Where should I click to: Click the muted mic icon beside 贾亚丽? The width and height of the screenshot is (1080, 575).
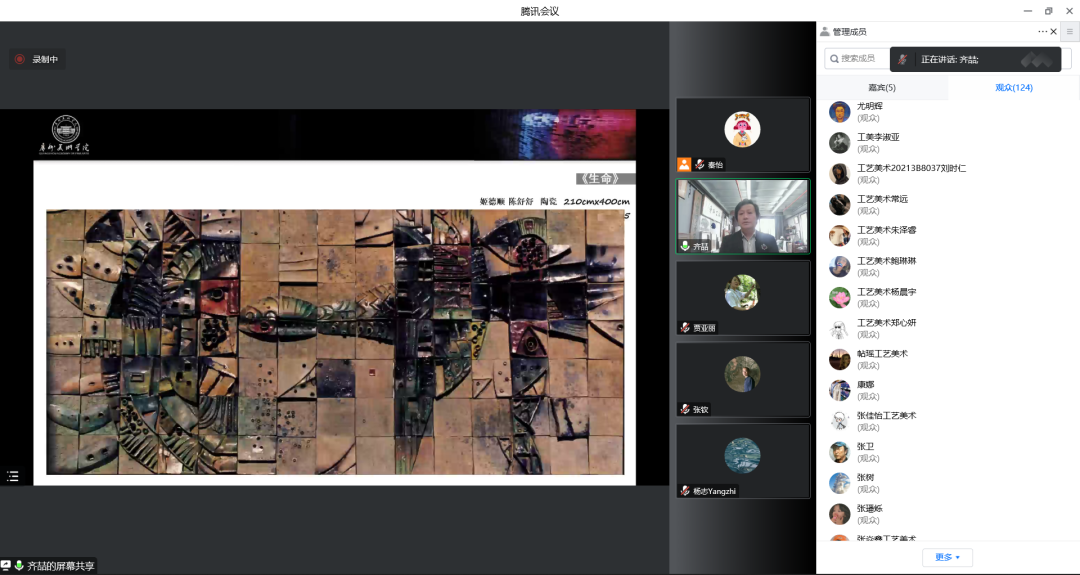(685, 328)
